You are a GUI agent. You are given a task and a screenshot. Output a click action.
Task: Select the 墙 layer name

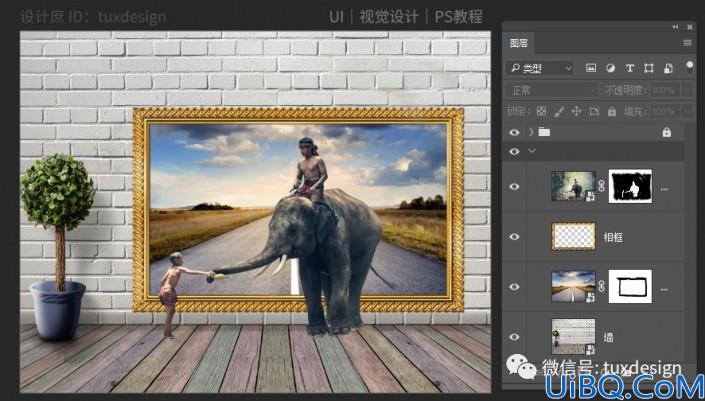click(x=609, y=337)
